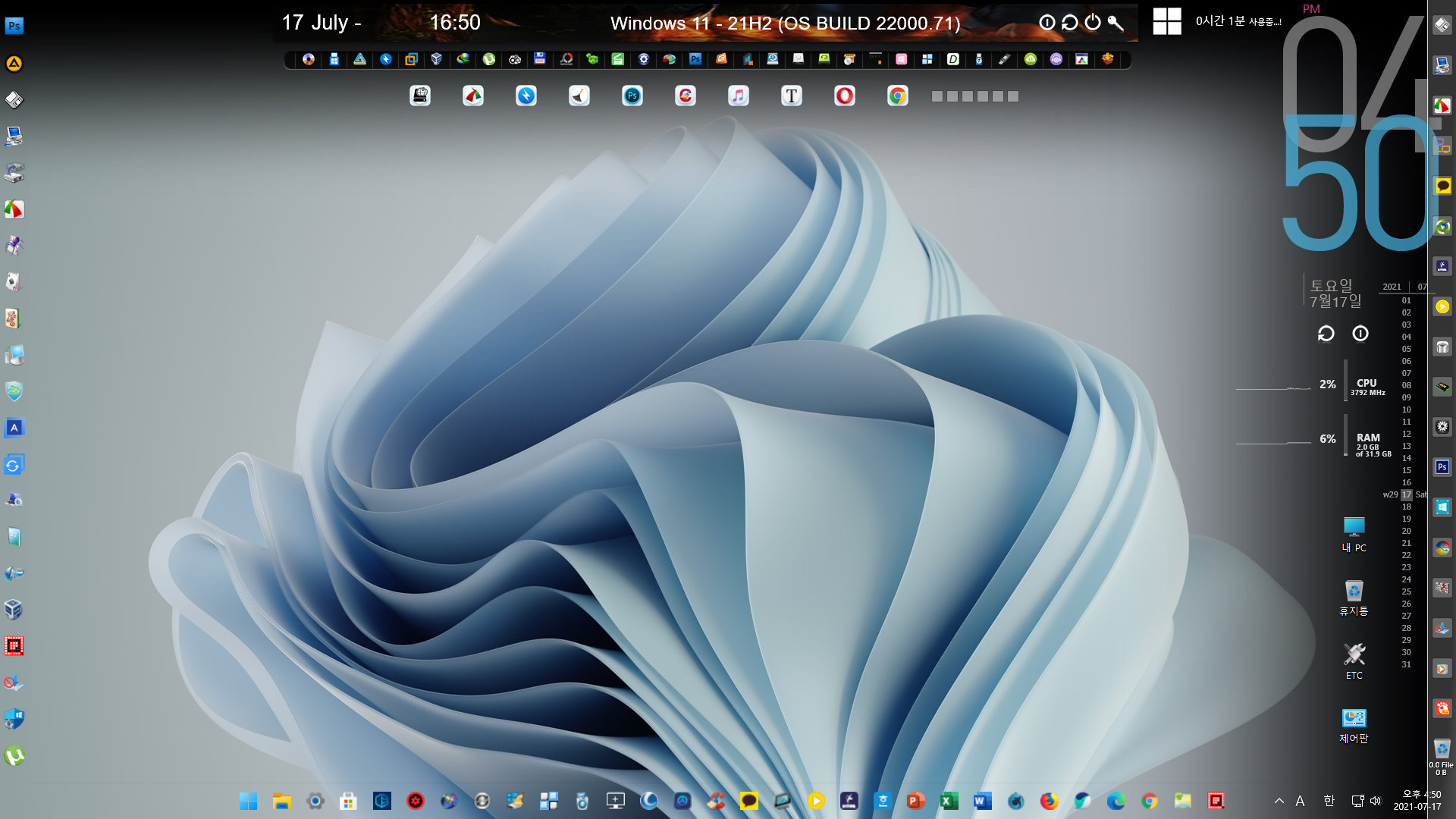
Task: Open the Typora T icon in dock
Action: pyautogui.click(x=792, y=96)
